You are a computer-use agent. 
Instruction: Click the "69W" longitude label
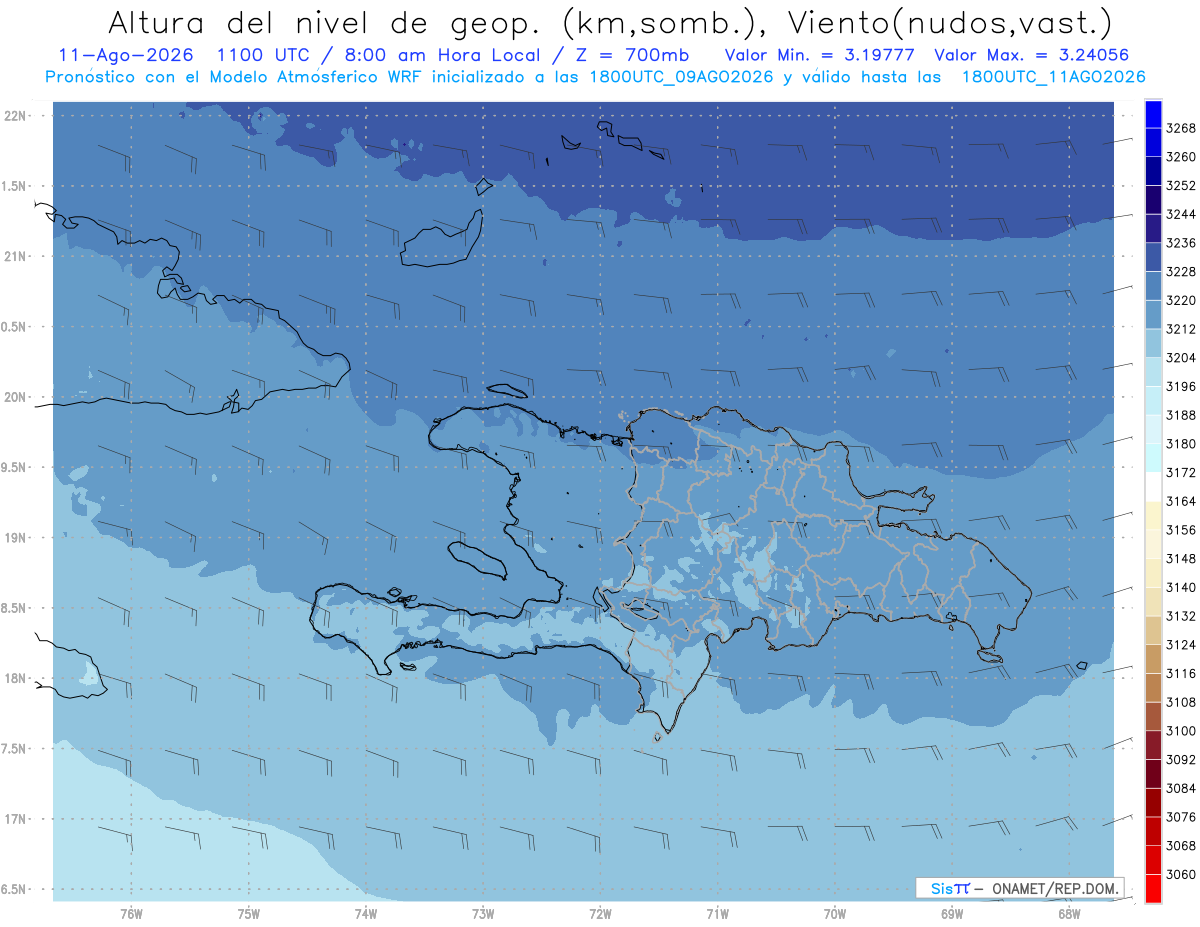coord(952,913)
